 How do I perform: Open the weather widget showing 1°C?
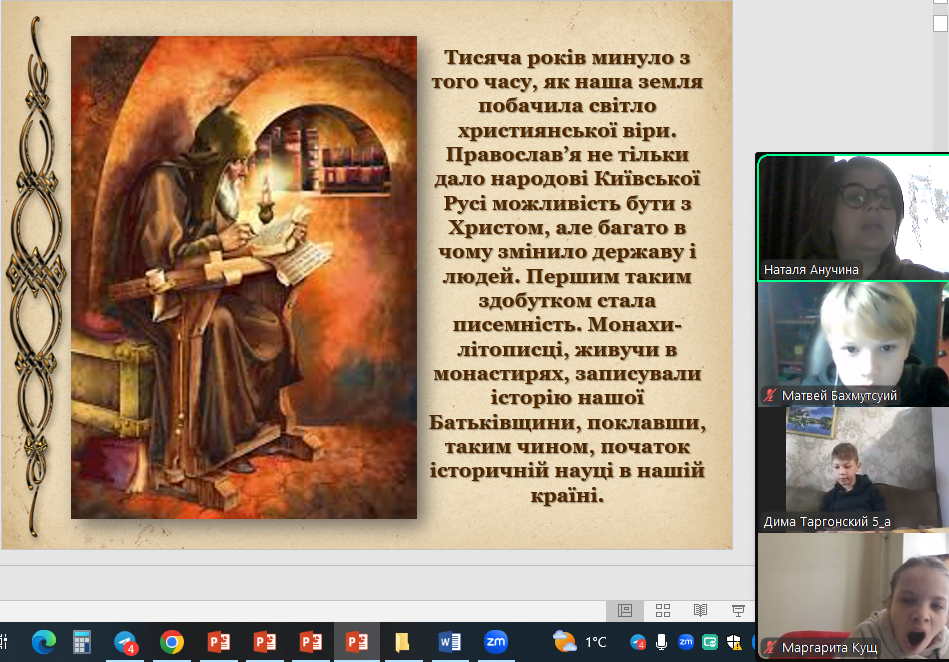(x=580, y=641)
